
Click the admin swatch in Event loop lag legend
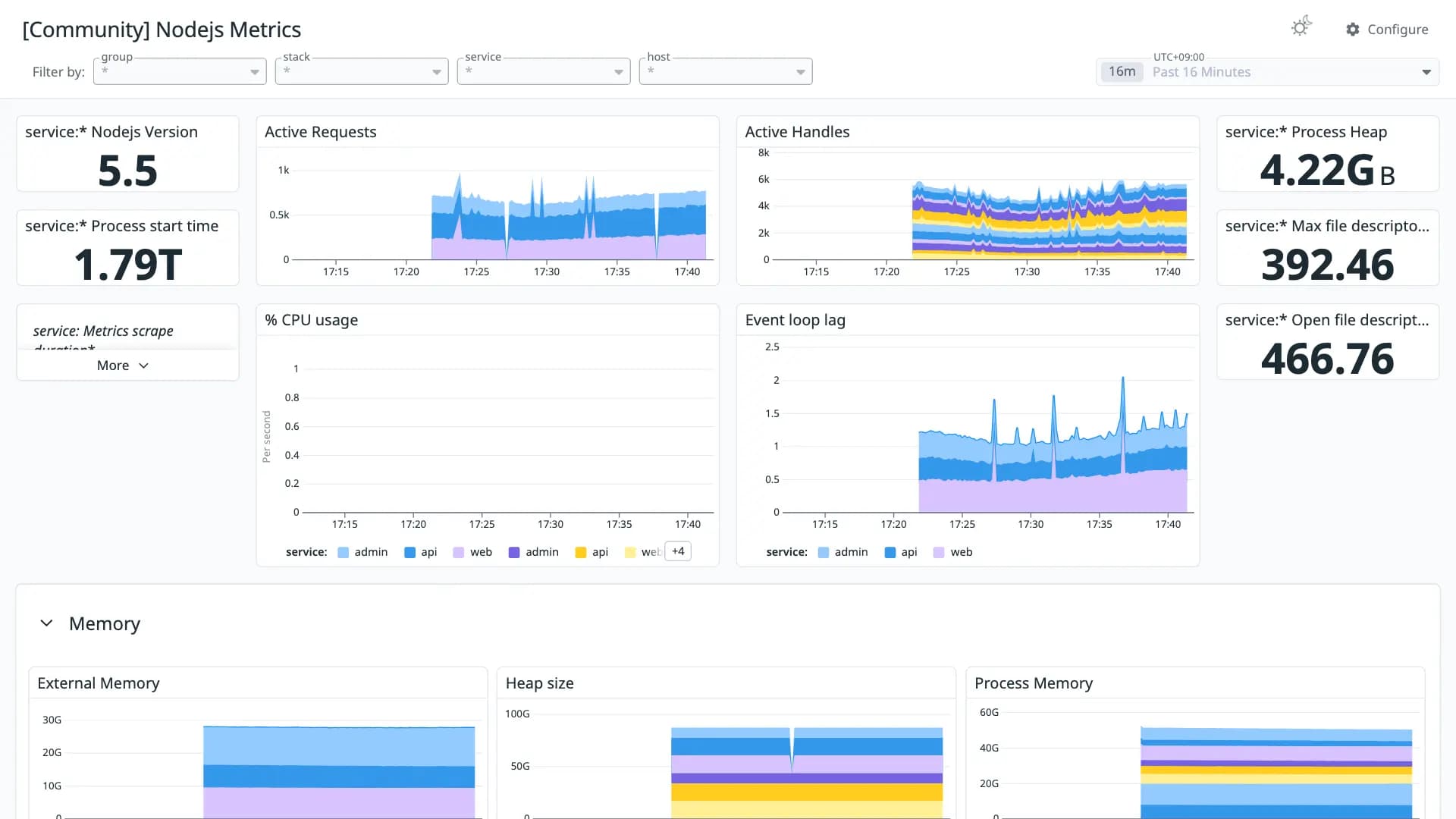click(x=824, y=553)
